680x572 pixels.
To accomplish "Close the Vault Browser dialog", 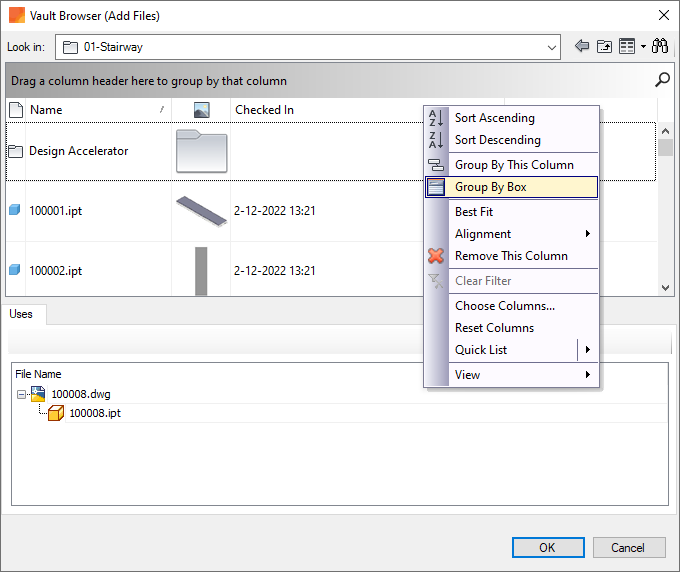I will pos(664,16).
